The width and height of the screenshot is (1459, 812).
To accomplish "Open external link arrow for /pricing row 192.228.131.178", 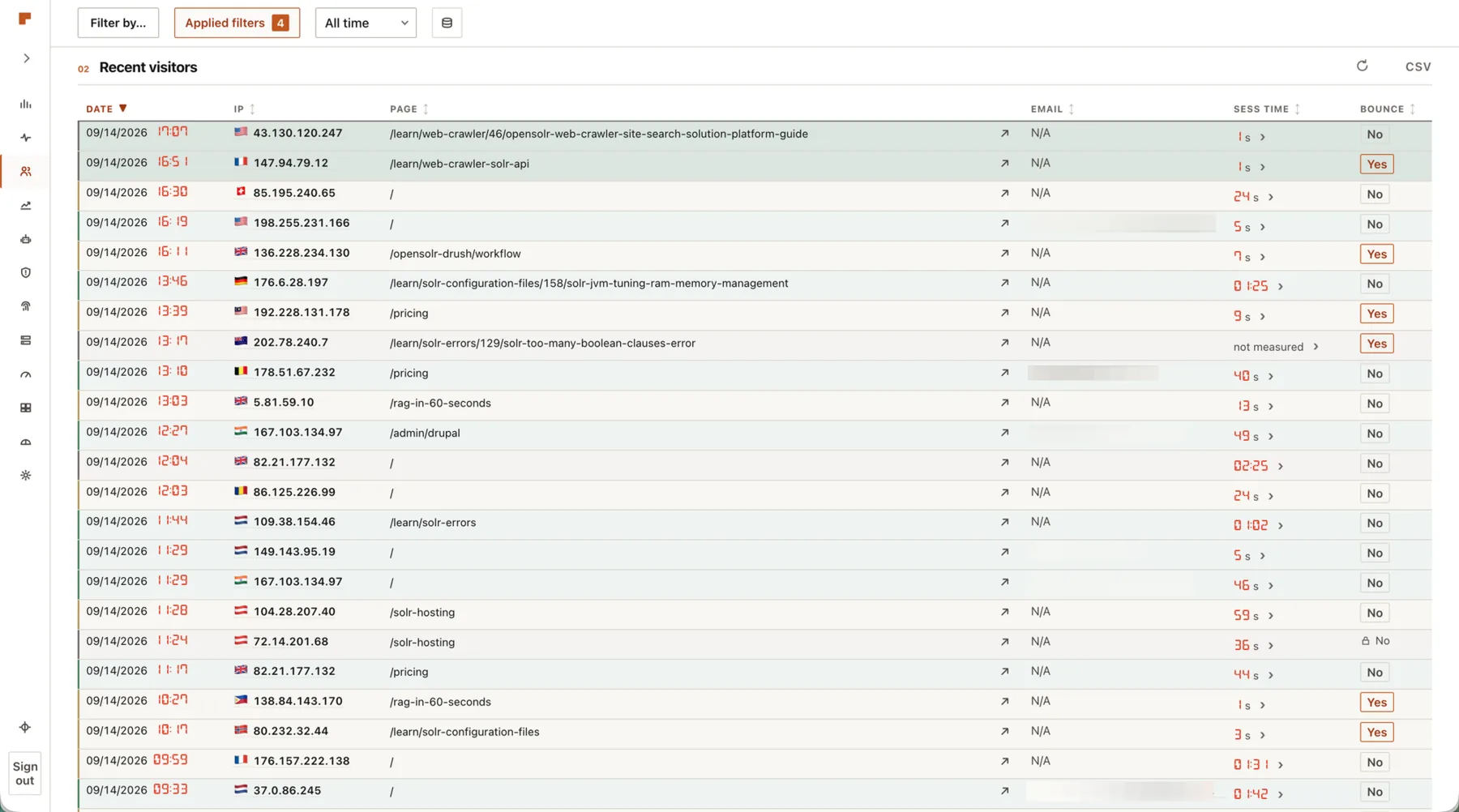I will [x=1004, y=313].
